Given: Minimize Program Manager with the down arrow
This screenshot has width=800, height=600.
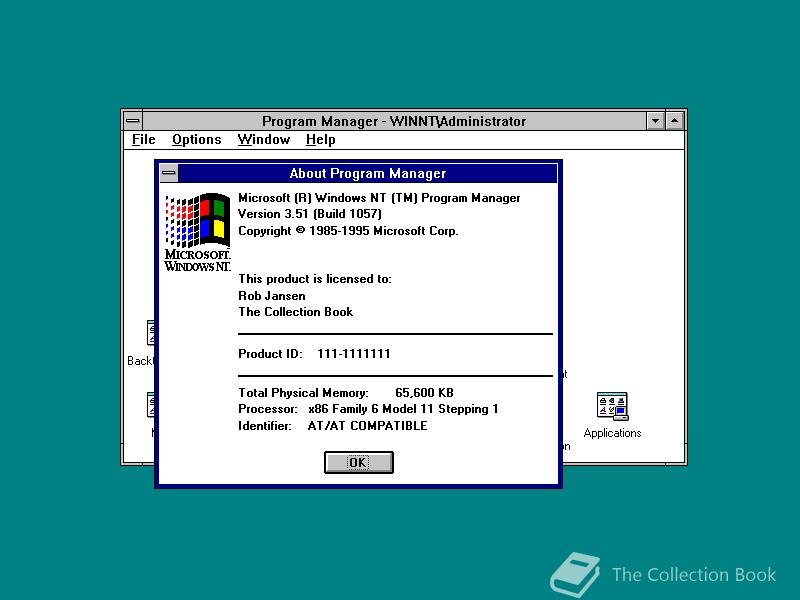Looking at the screenshot, I should (x=655, y=121).
